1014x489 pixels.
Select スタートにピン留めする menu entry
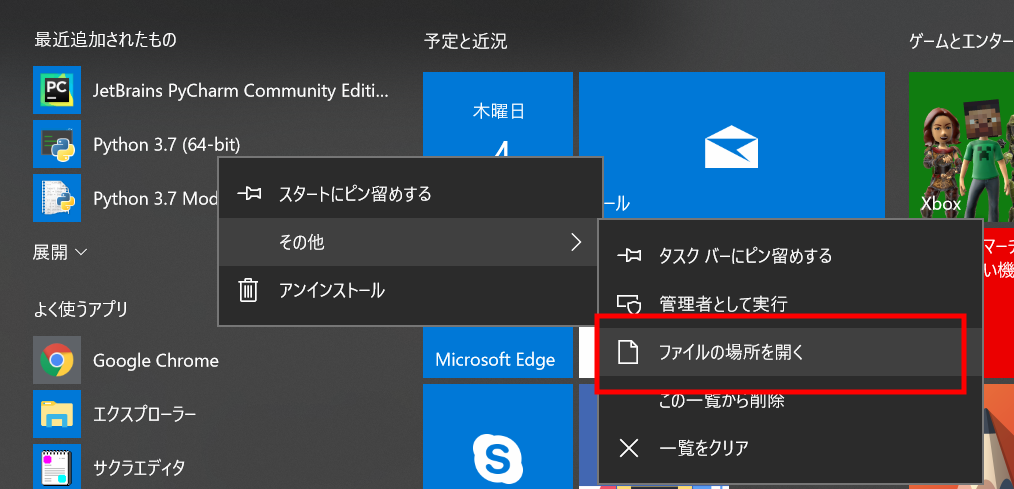pos(410,193)
